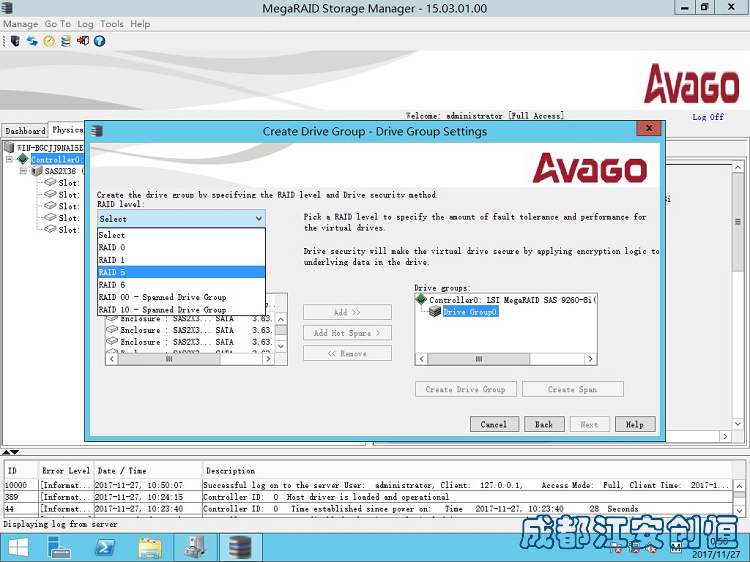Click the refresh arrows toolbar icon

coord(32,41)
